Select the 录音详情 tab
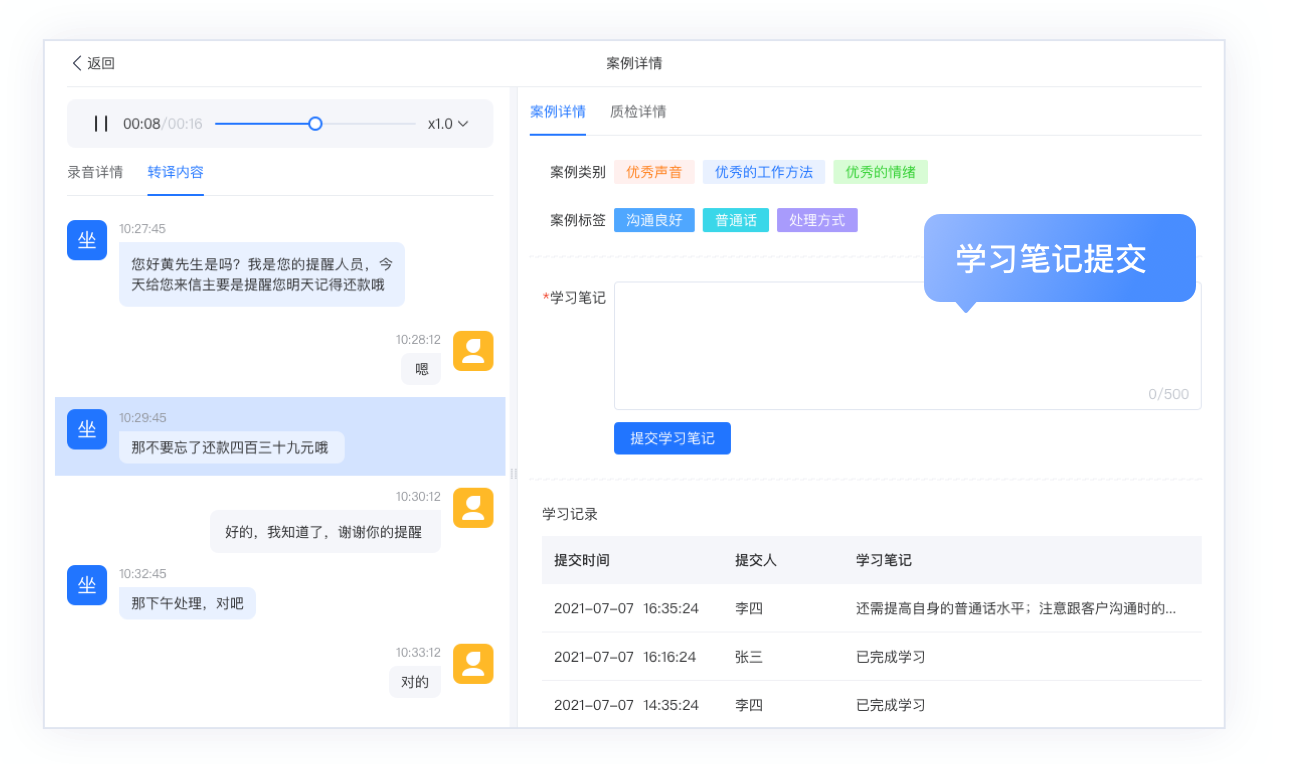The image size is (1312, 764). [x=96, y=172]
